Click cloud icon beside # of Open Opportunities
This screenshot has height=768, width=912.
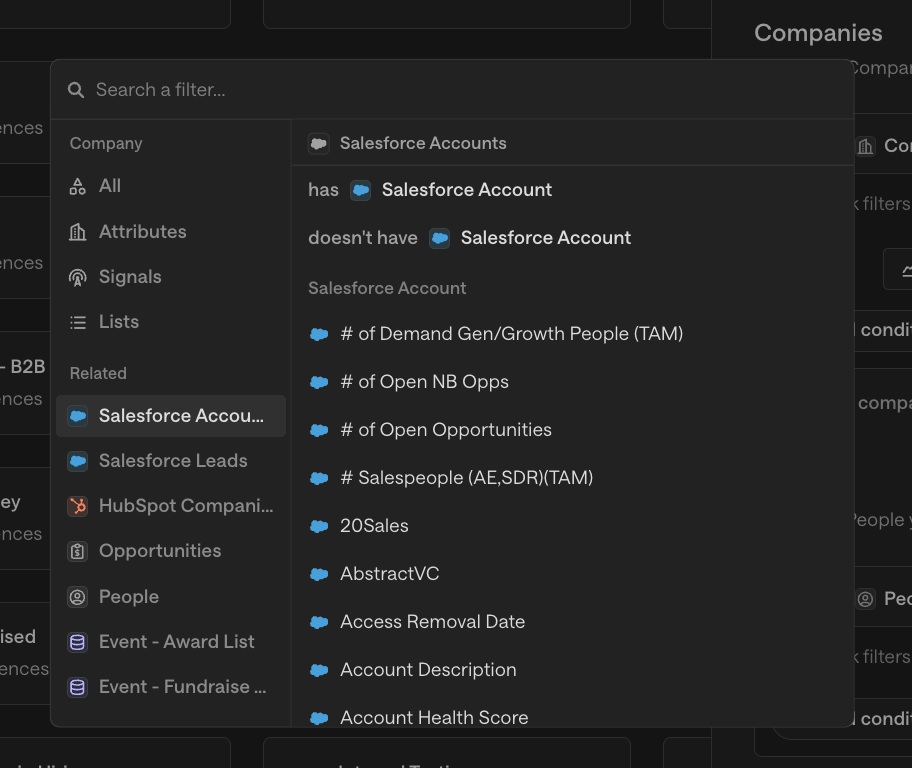click(x=319, y=430)
